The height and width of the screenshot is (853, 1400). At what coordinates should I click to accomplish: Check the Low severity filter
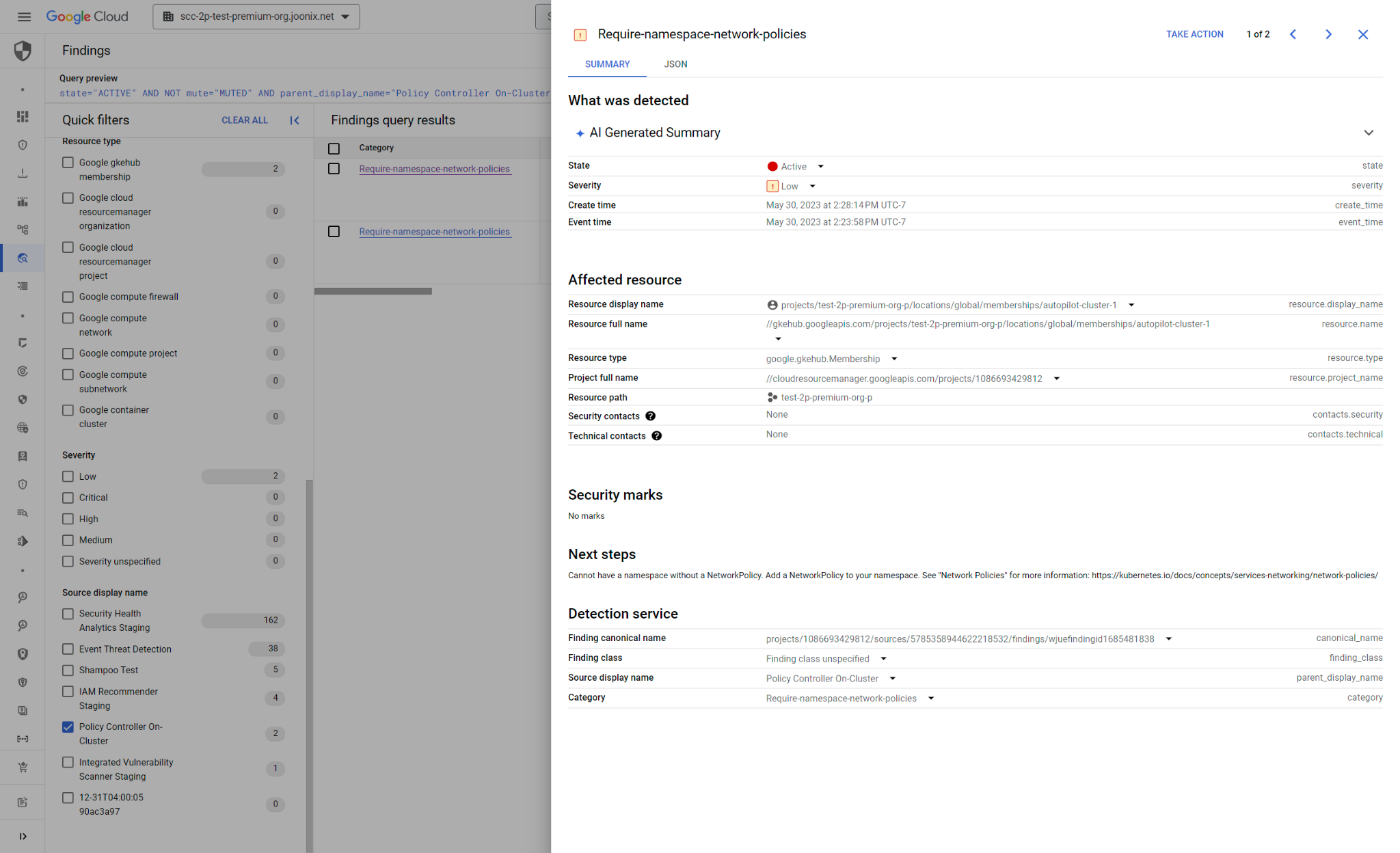tap(68, 476)
